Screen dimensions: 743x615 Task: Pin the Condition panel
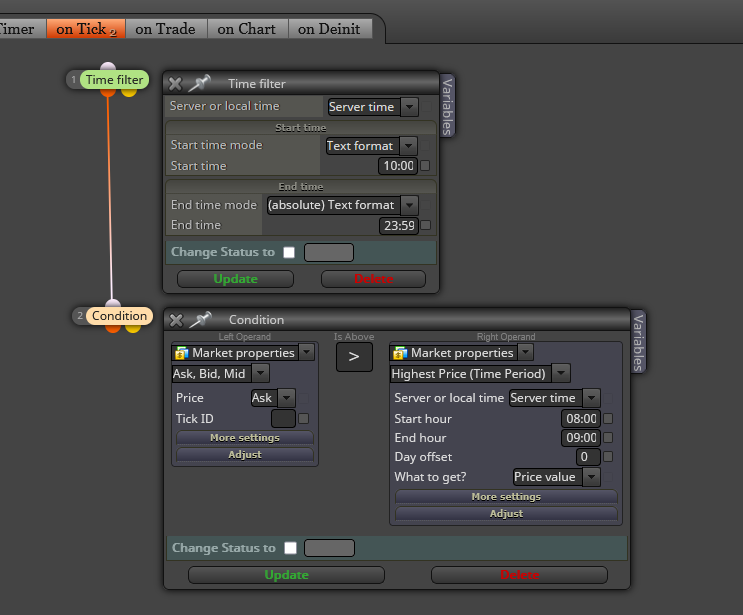200,320
